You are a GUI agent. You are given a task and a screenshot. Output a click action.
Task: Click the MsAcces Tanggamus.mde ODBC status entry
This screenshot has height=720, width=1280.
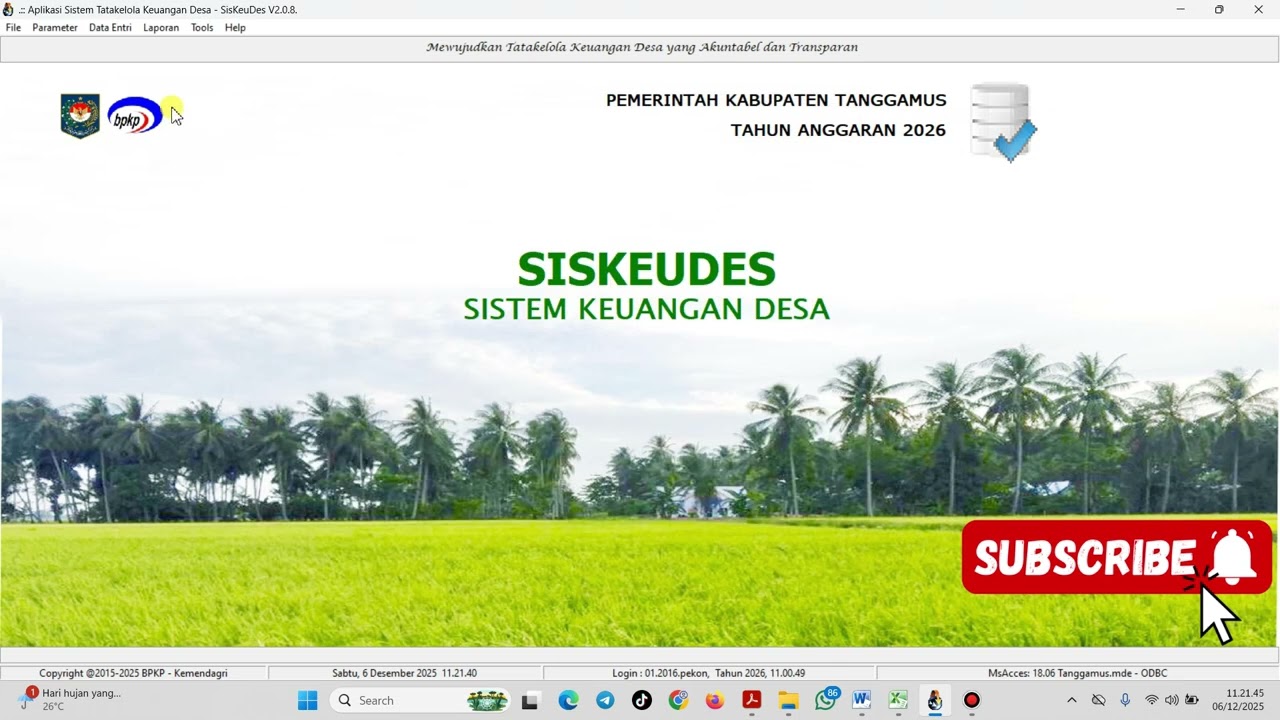[1077, 673]
